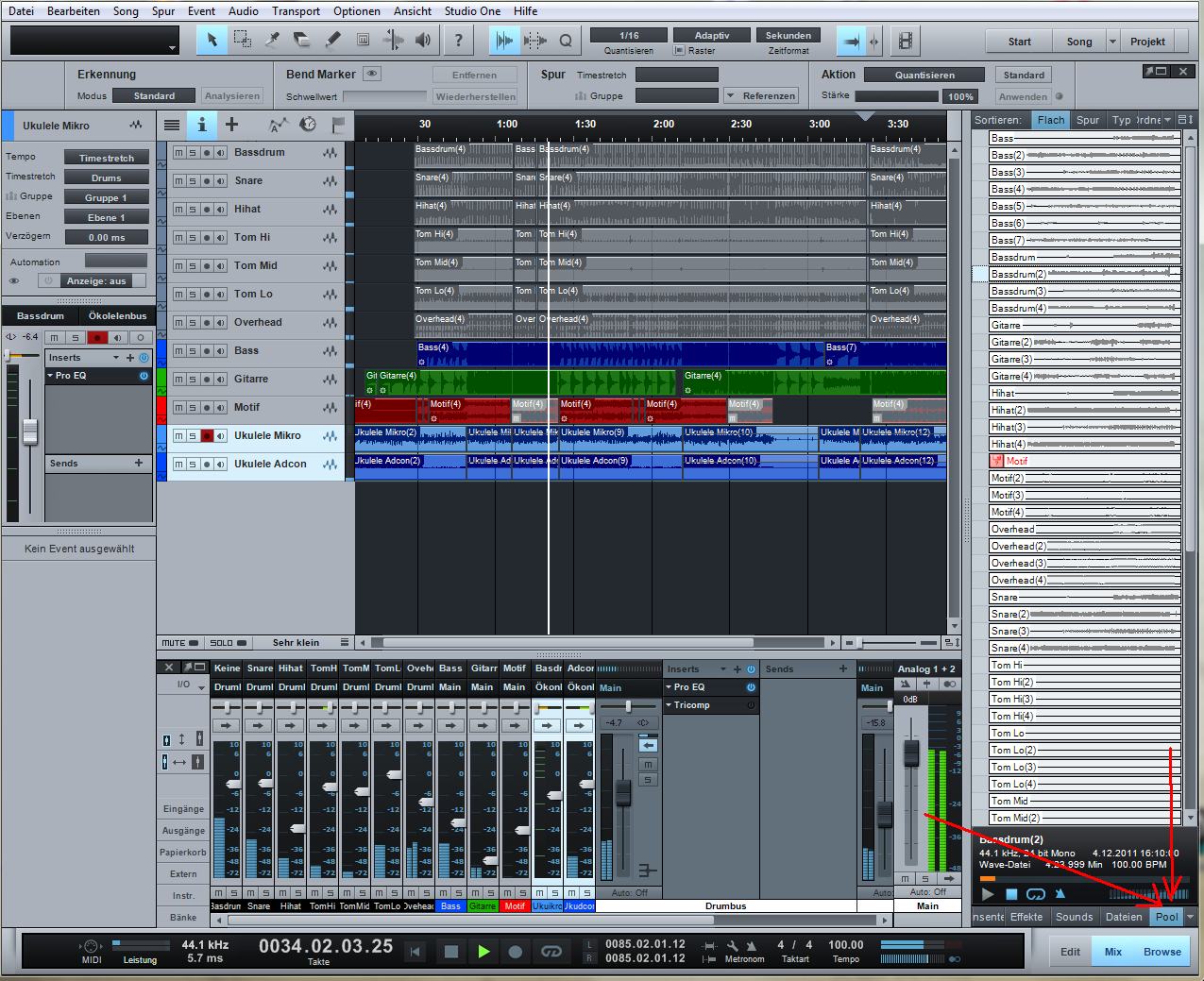The height and width of the screenshot is (981, 1204).
Task: Click the Q quantize button in toolbar
Action: pos(566,41)
